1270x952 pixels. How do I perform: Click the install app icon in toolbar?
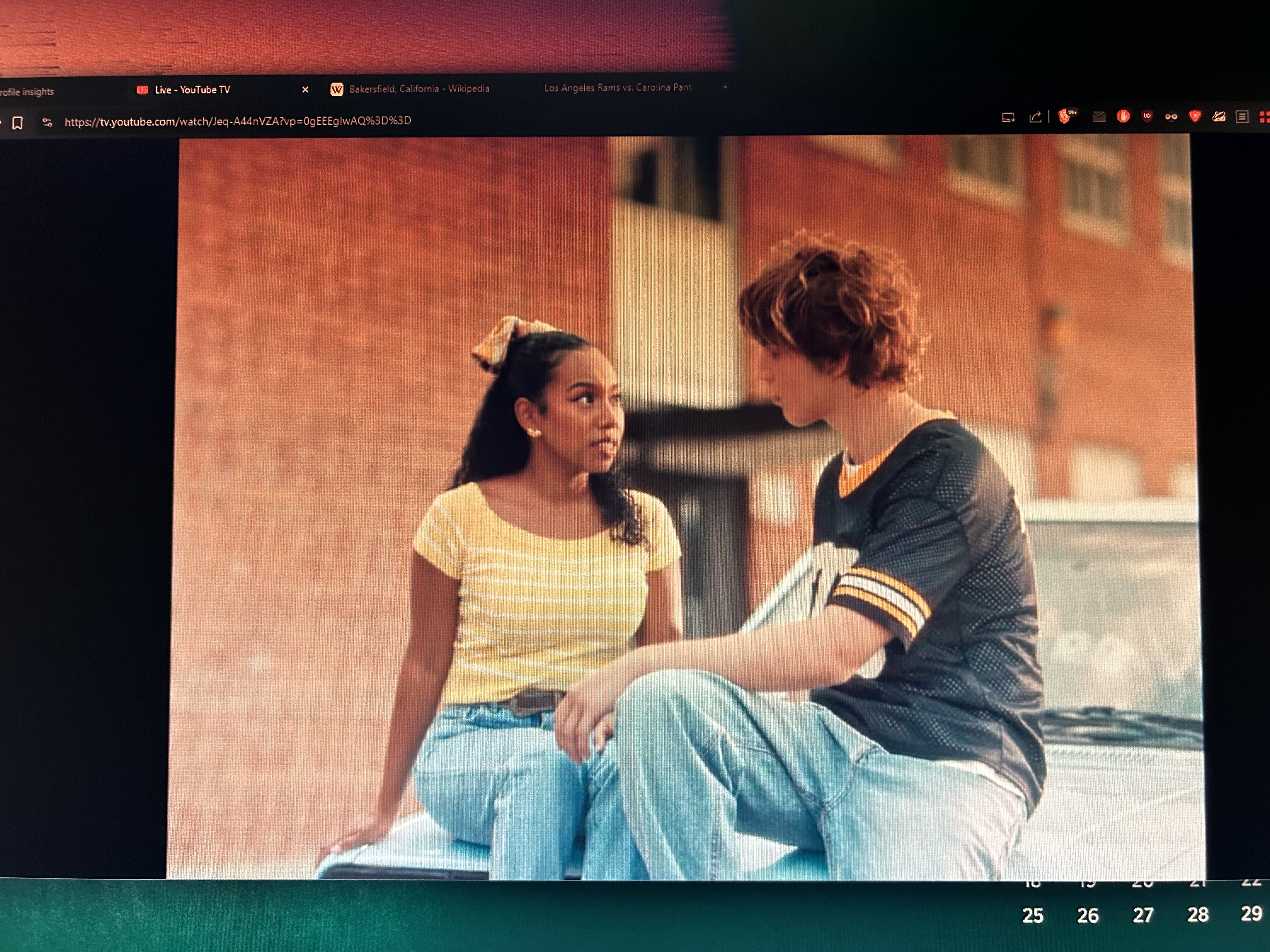click(1008, 118)
